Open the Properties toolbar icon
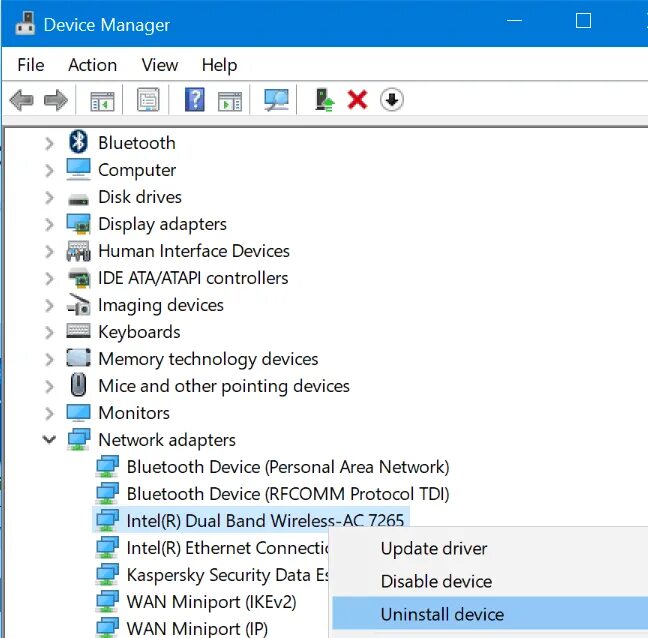Image resolution: width=648 pixels, height=638 pixels. 148,100
